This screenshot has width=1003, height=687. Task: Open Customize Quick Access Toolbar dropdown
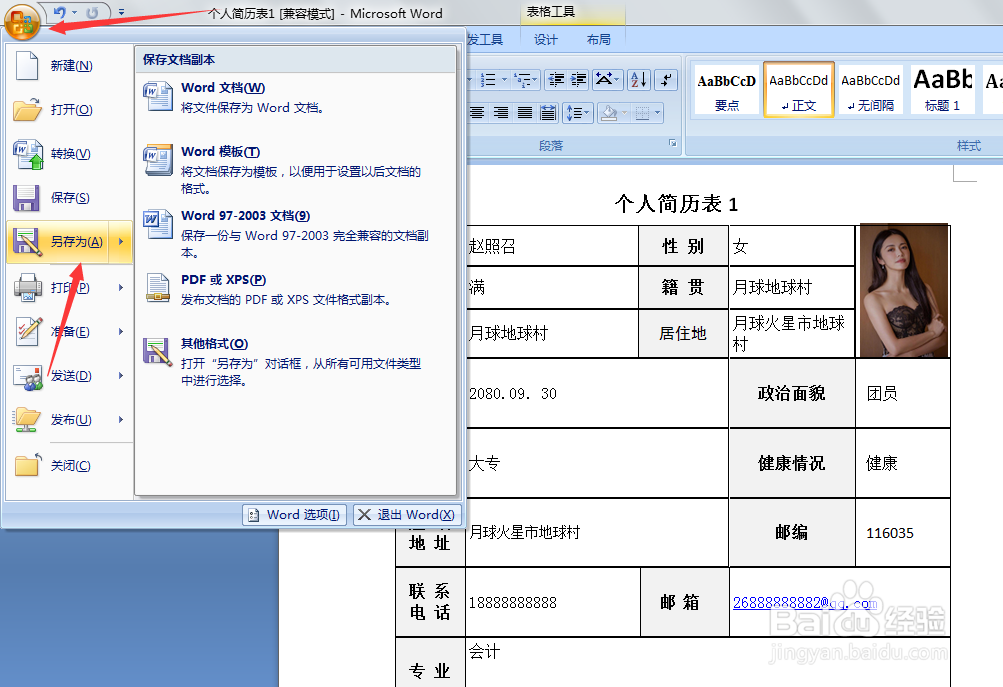[x=122, y=12]
